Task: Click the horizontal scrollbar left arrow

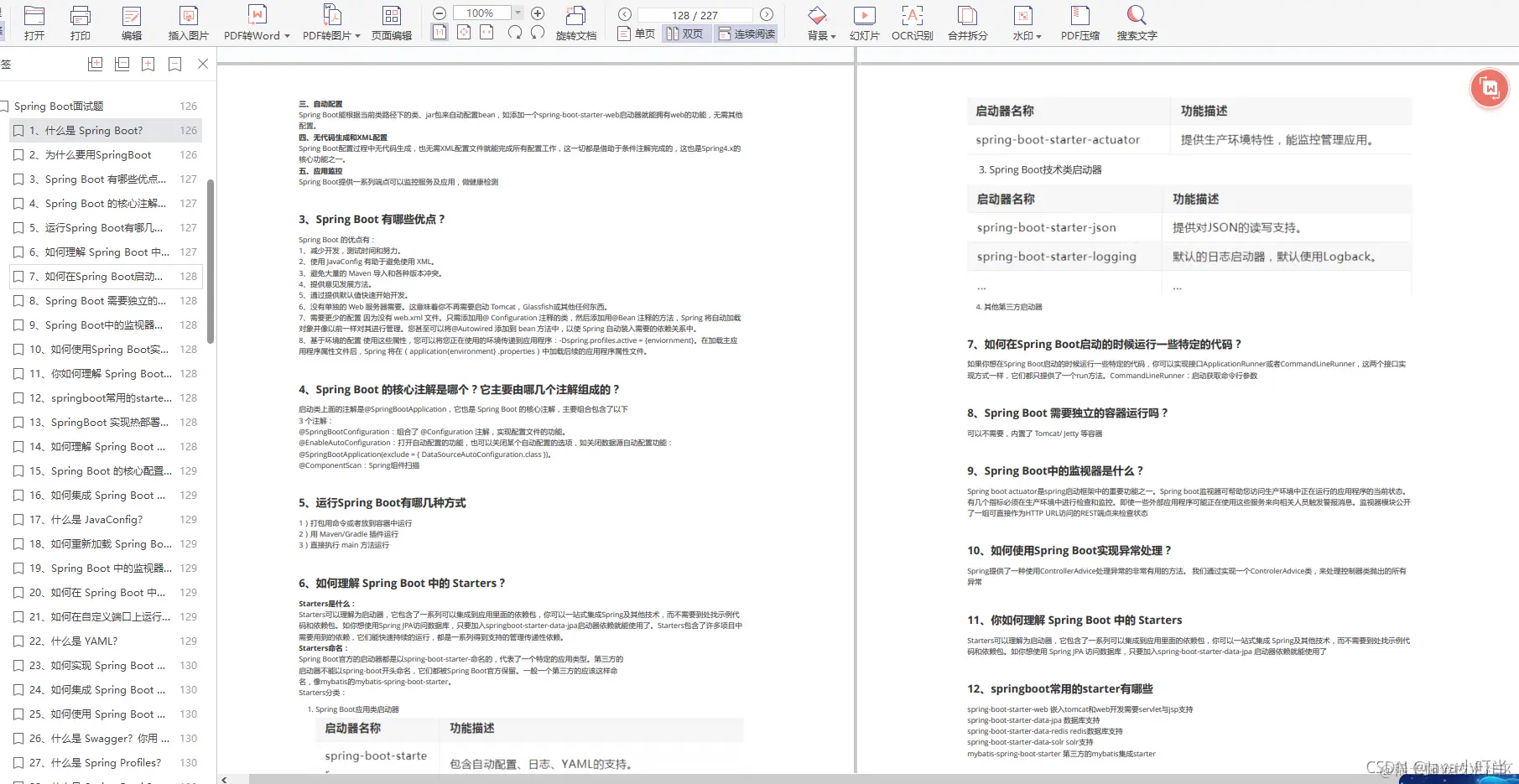Action: coord(224,779)
